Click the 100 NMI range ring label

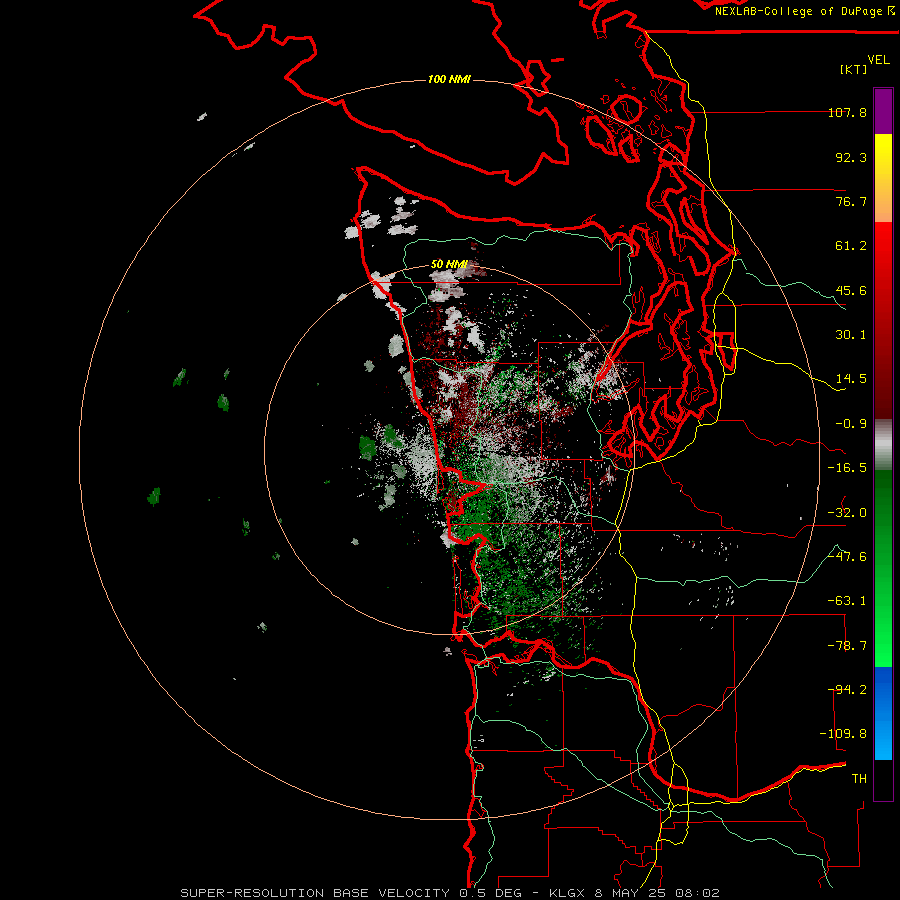point(449,79)
